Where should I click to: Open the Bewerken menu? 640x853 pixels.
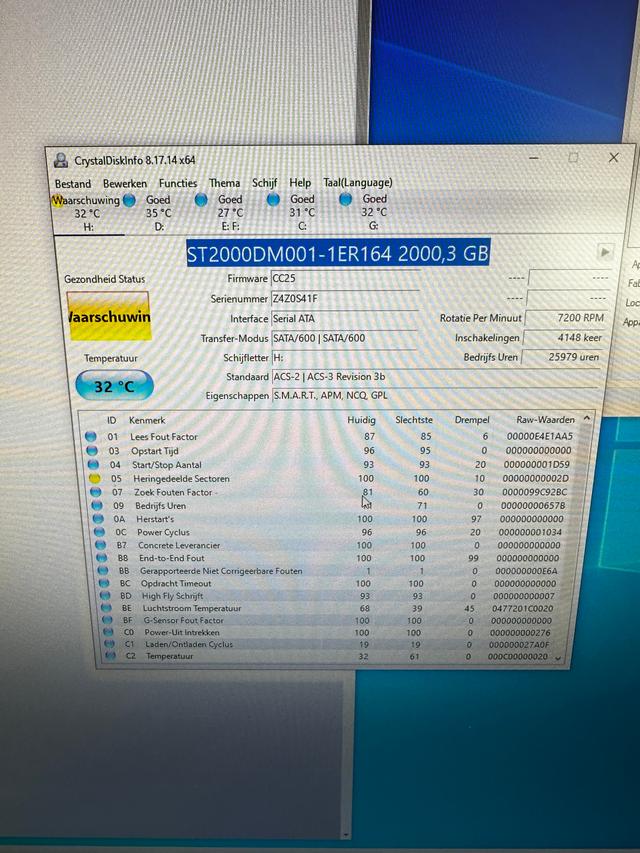pyautogui.click(x=125, y=183)
